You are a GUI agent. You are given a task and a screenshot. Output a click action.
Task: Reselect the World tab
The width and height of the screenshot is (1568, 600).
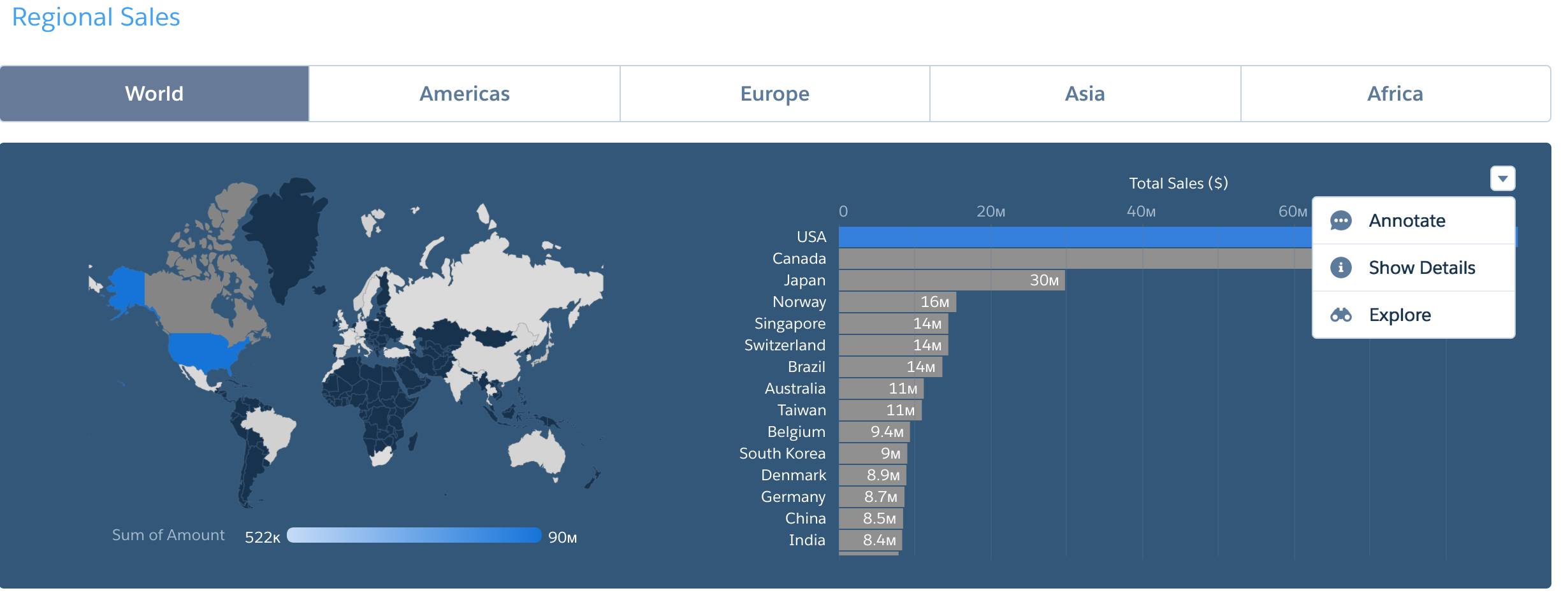pyautogui.click(x=154, y=94)
